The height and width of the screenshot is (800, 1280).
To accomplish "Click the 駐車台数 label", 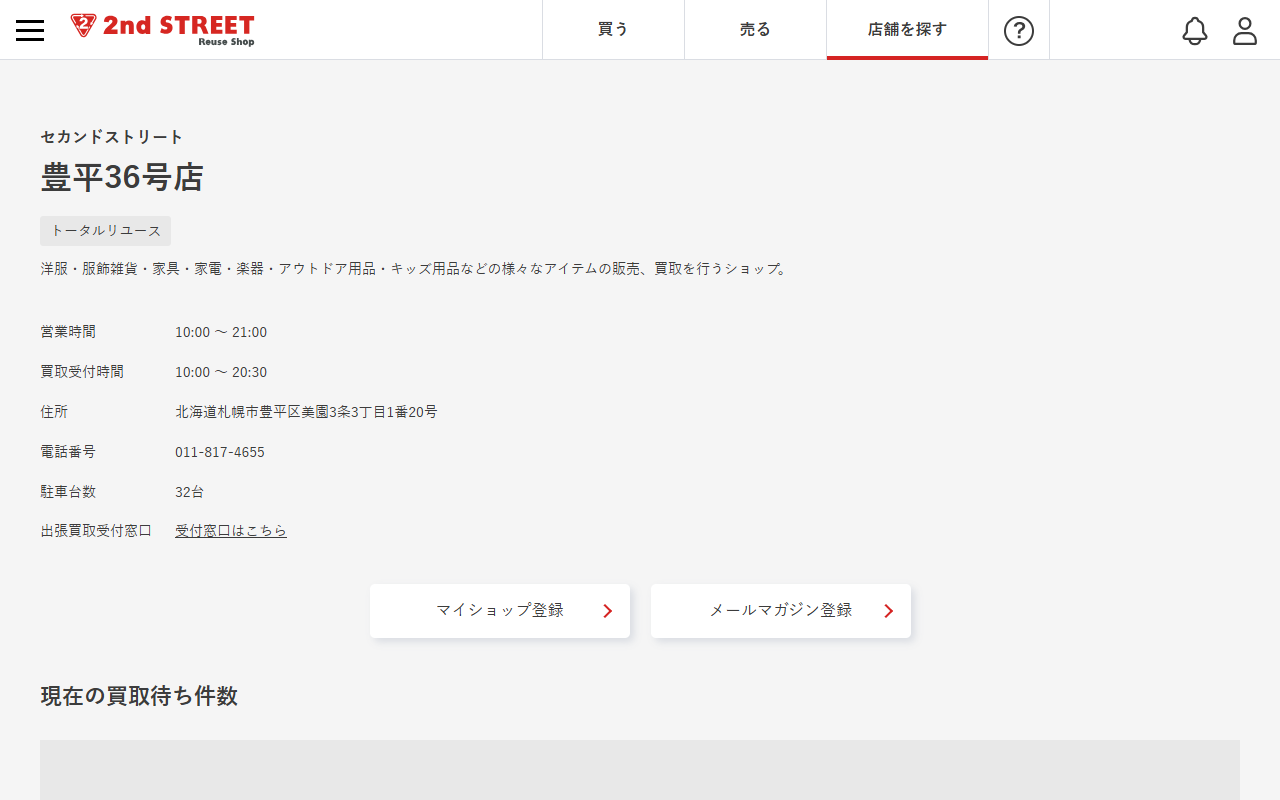I will [x=68, y=492].
